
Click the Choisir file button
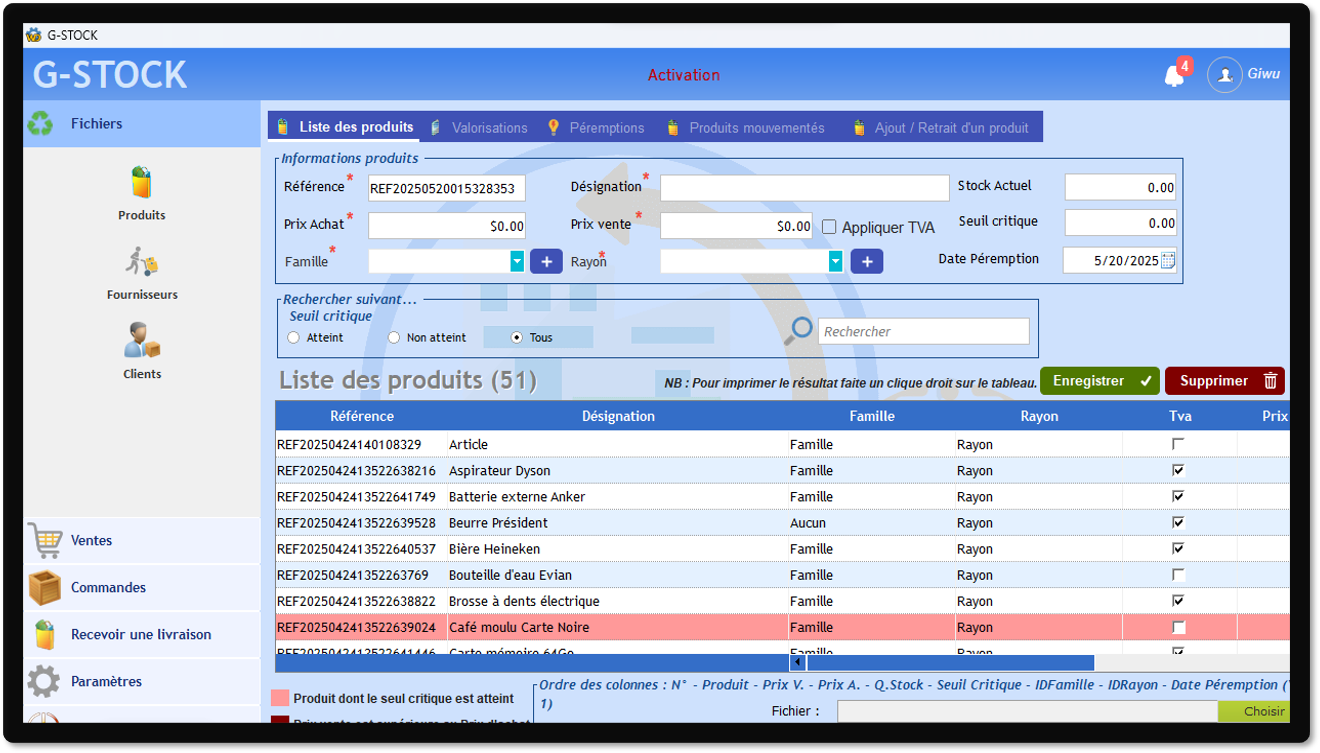tap(1254, 711)
